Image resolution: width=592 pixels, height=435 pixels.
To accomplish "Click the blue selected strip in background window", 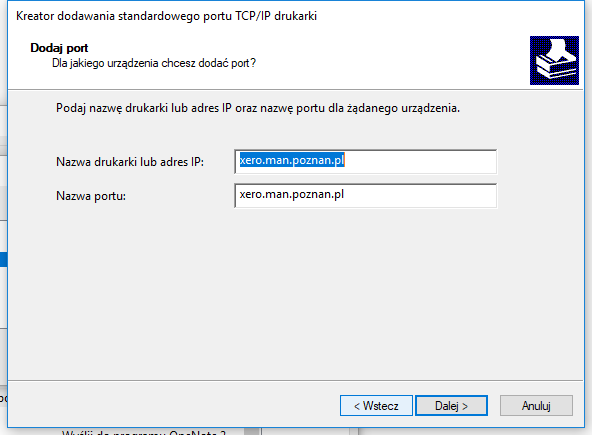I will pos(3,259).
